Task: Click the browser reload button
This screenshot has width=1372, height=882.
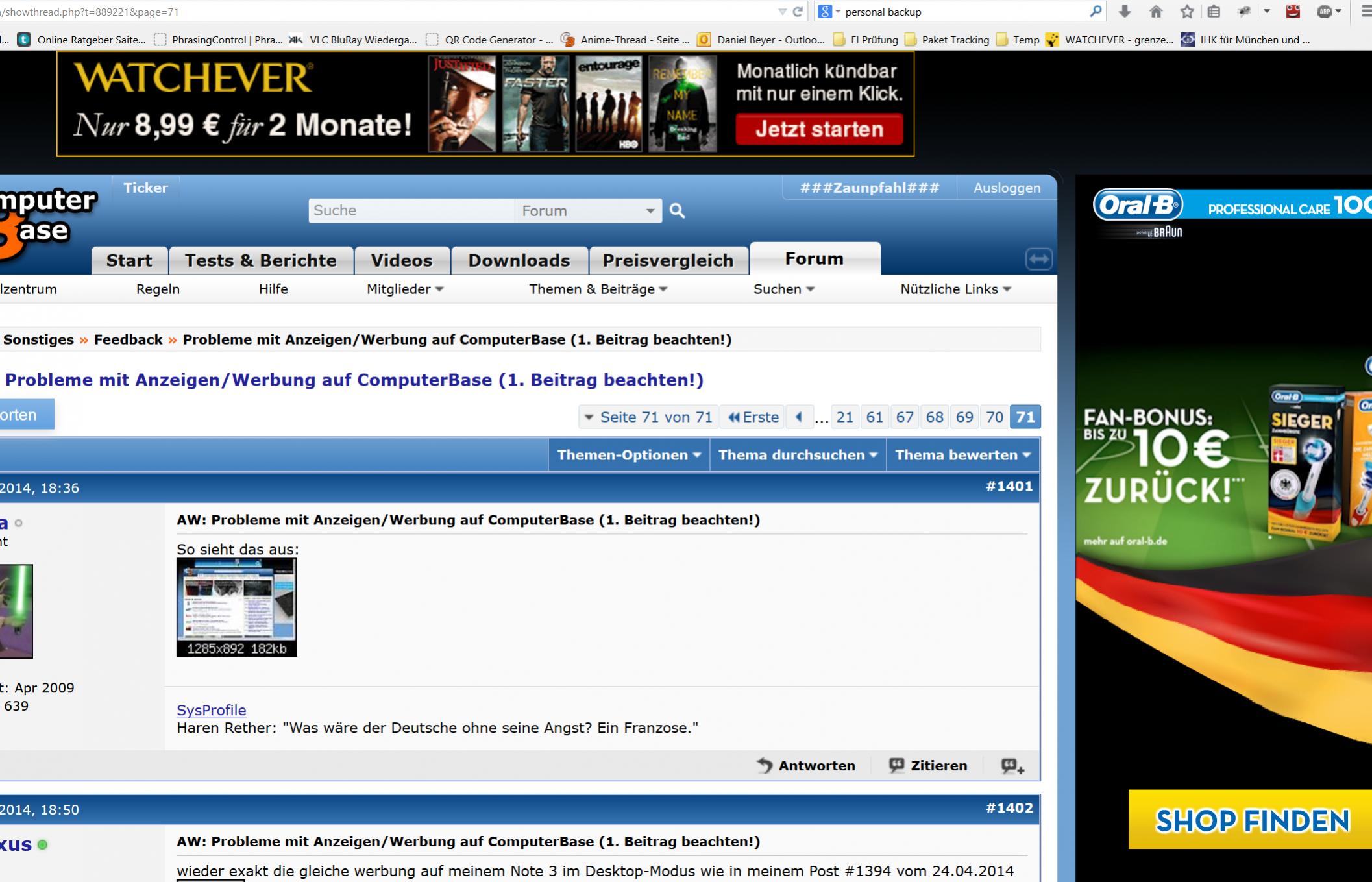Action: click(798, 12)
